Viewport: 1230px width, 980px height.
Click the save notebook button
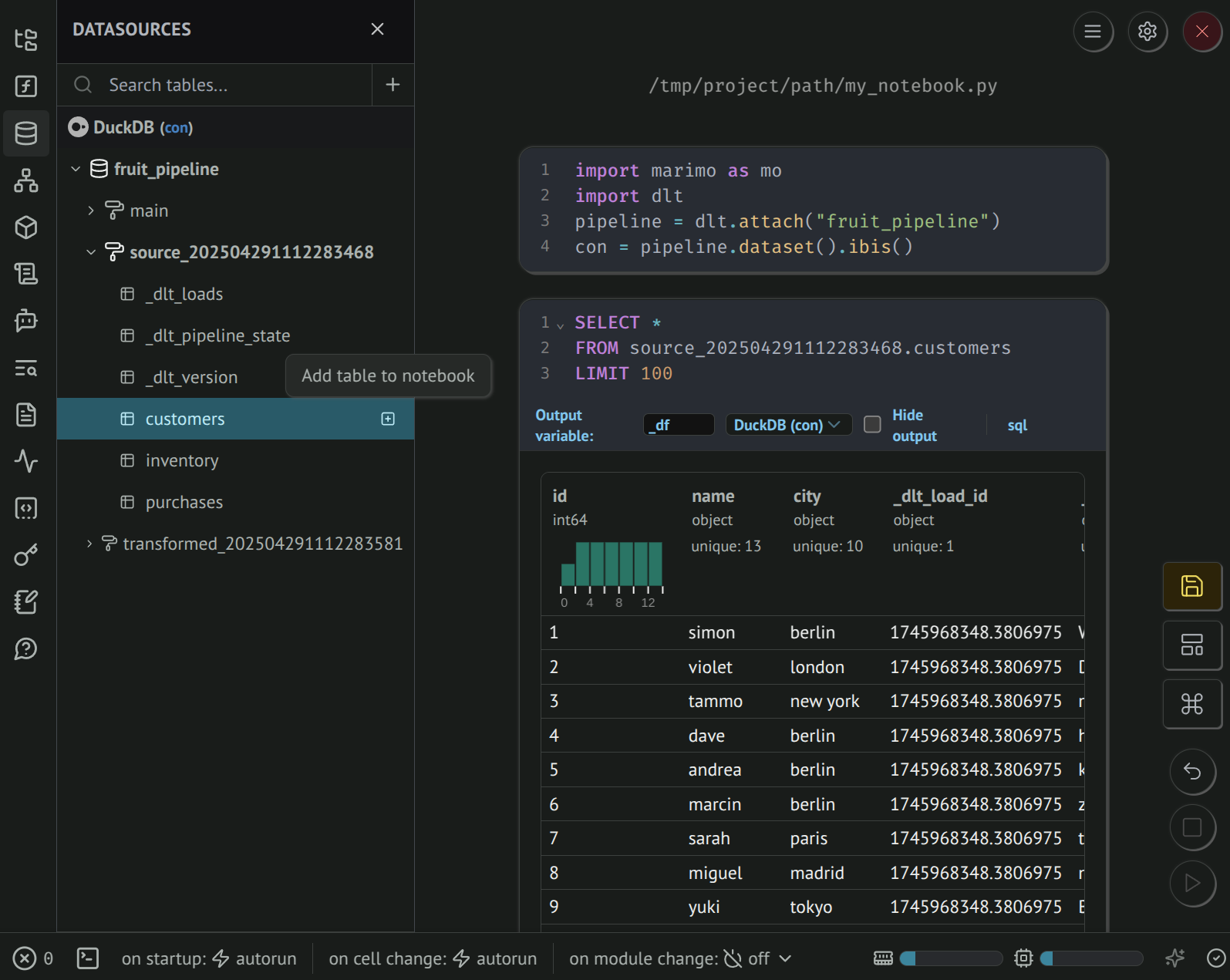1191,586
